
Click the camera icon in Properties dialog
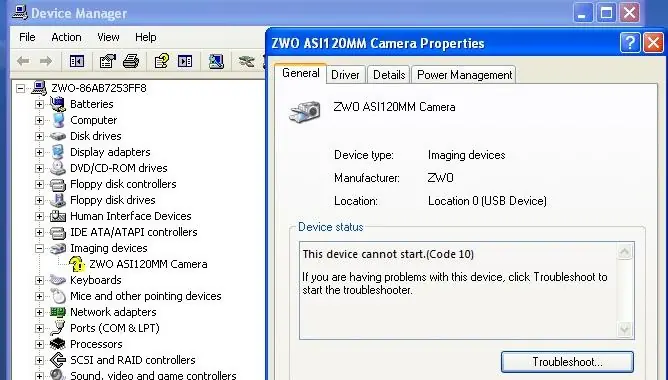click(304, 112)
